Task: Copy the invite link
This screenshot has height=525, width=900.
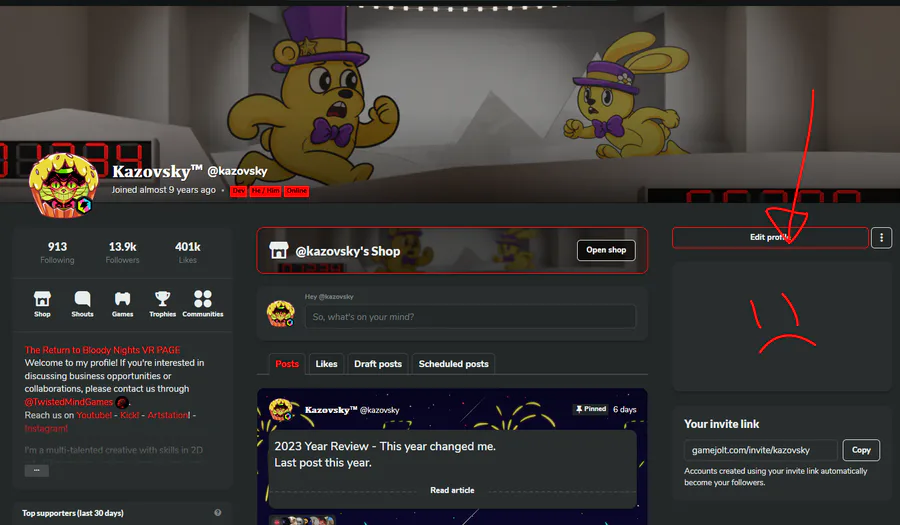Action: (x=861, y=450)
